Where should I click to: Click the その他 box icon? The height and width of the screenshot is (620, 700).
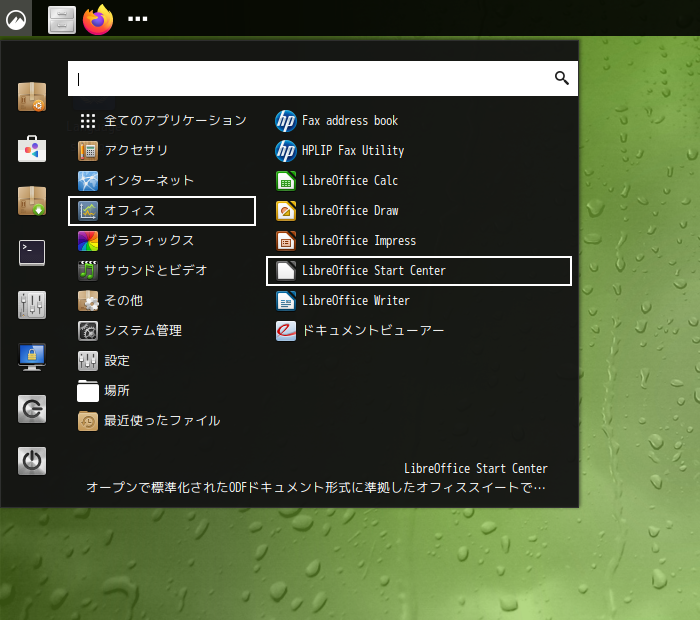pos(88,301)
